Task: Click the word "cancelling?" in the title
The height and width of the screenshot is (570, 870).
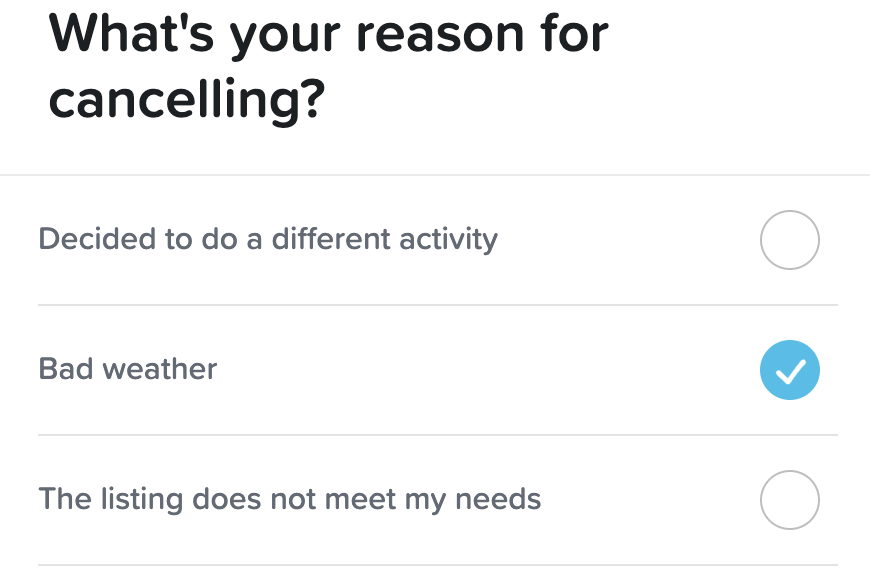Action: tap(187, 100)
